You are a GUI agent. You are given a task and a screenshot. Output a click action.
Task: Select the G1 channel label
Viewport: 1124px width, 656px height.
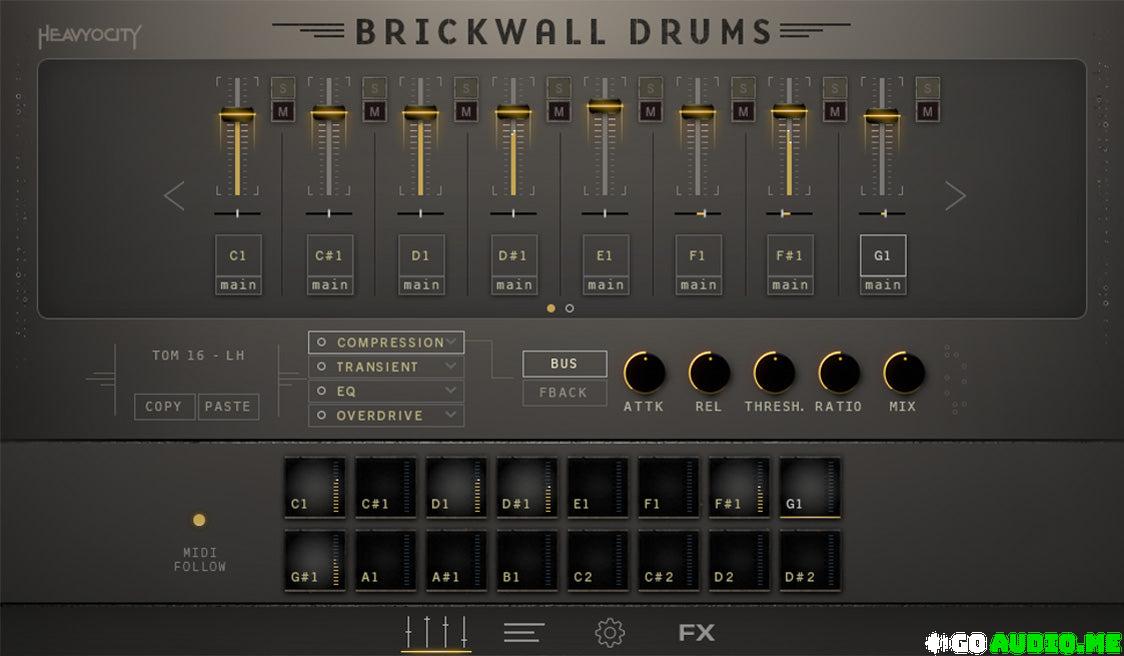pyautogui.click(x=882, y=255)
